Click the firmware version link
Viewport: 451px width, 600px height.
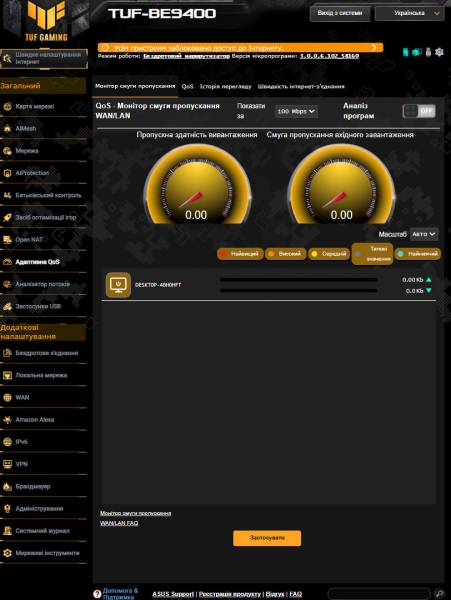click(329, 56)
